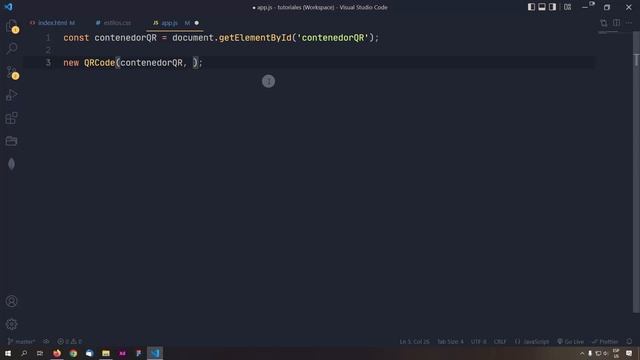
Task: Open the Customize Layout button
Action: 567,7
